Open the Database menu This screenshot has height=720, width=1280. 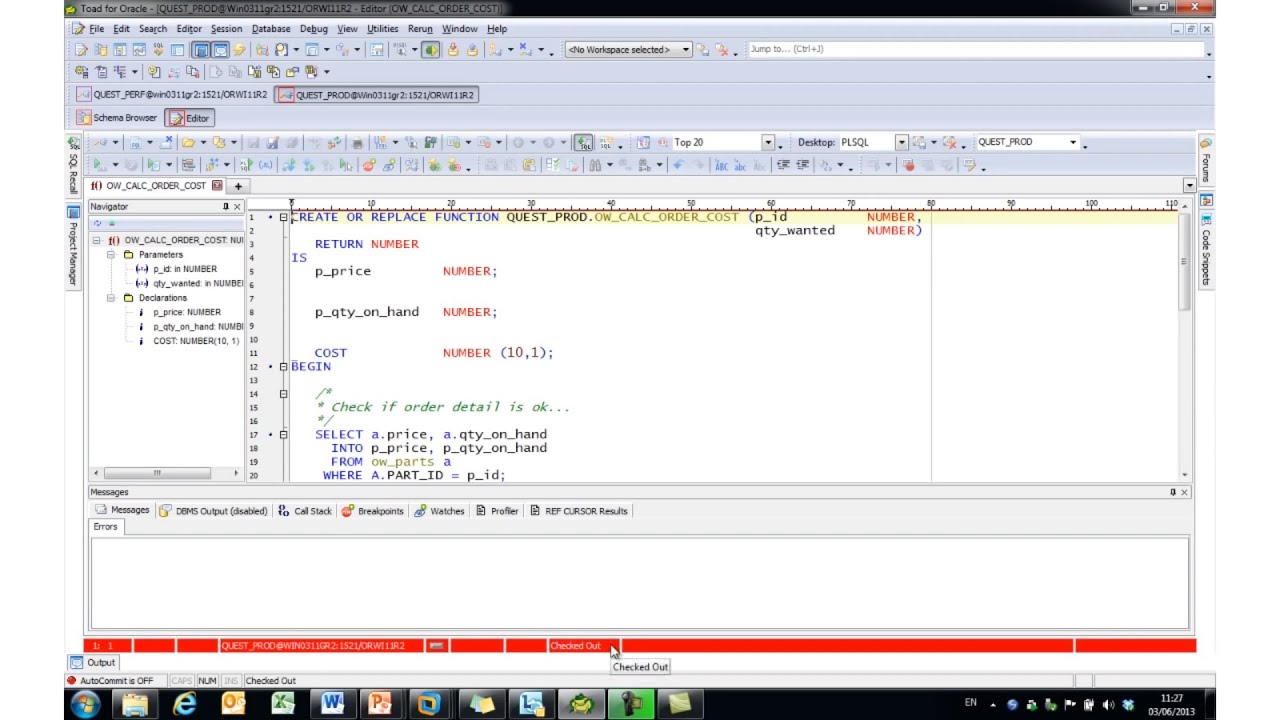tap(270, 29)
